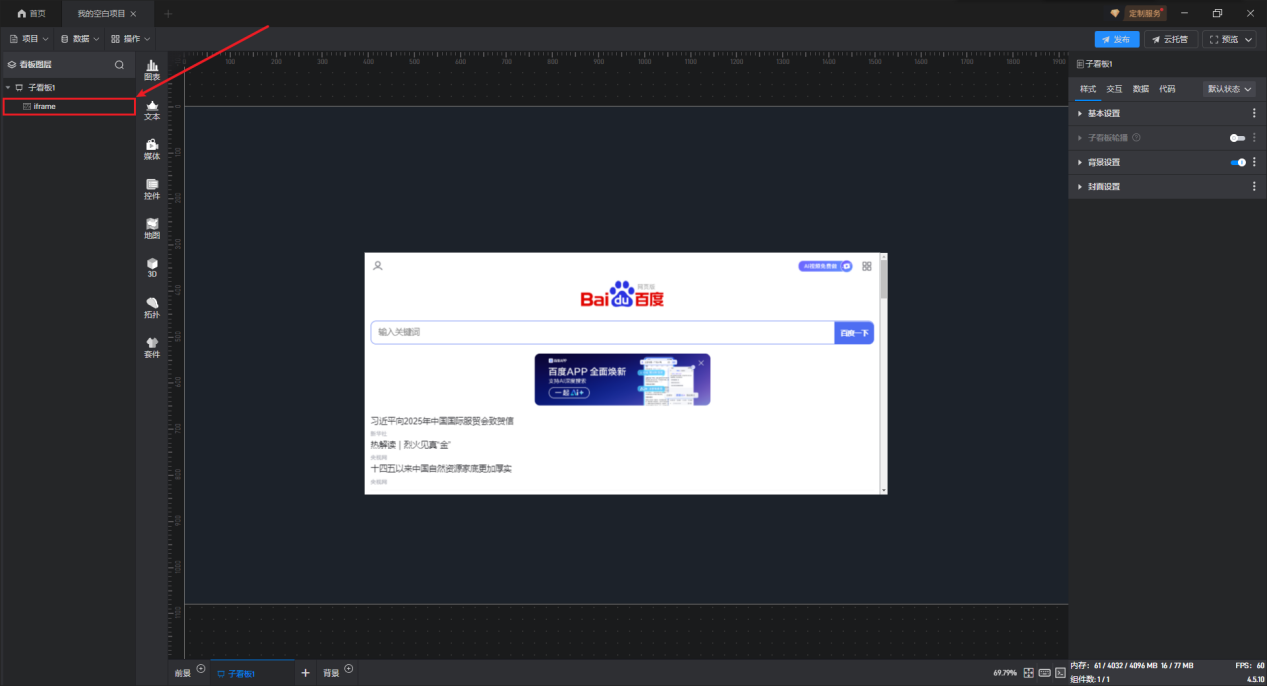
Task: Open the console terminal icon
Action: point(1060,673)
